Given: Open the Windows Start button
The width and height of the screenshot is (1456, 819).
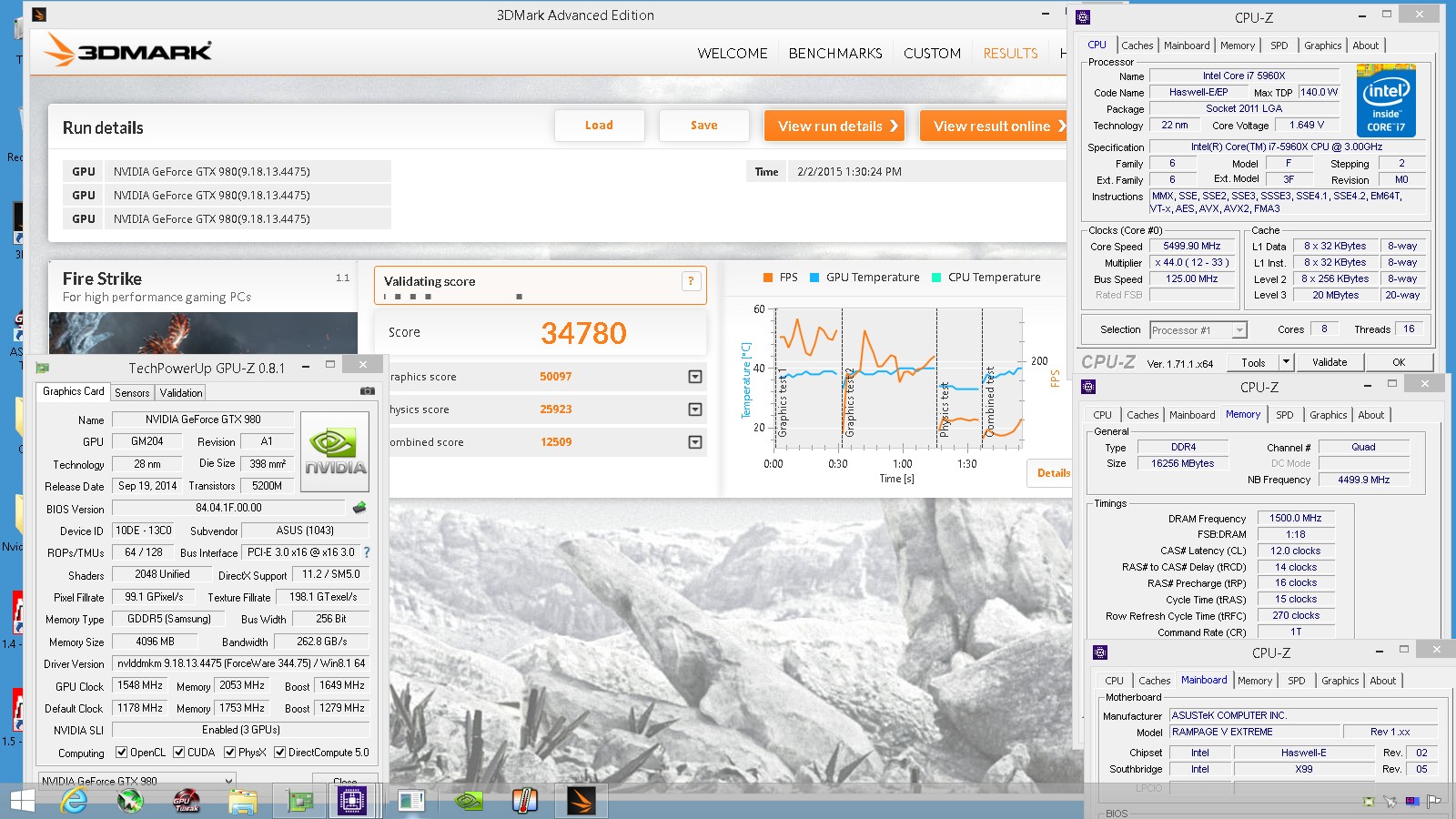Looking at the screenshot, I should 22,801.
